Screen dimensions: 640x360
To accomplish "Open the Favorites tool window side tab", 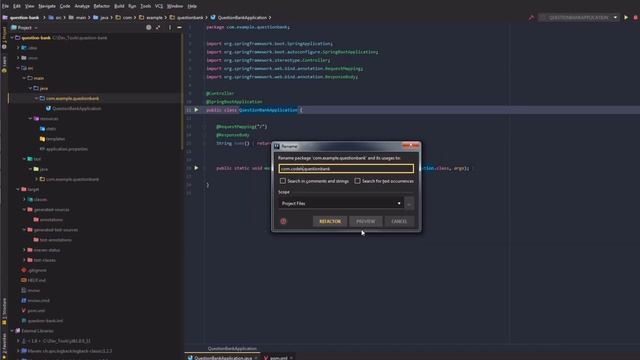I will tap(4, 346).
